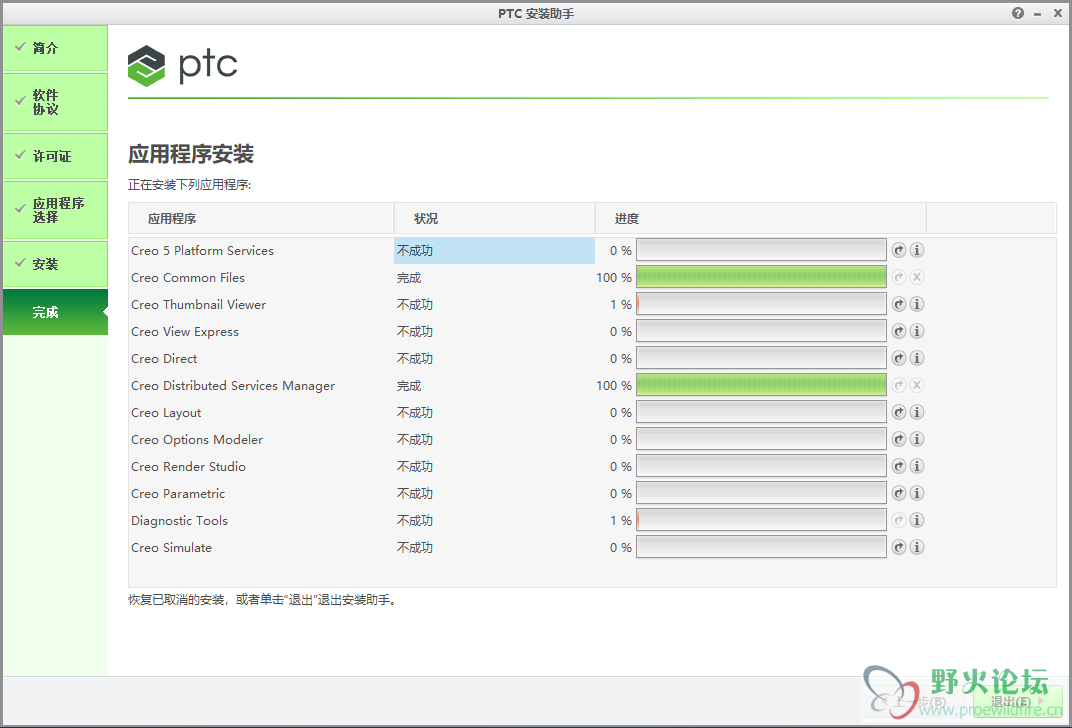
Task: Retry the Creo Thumbnail Viewer installation
Action: tap(899, 304)
